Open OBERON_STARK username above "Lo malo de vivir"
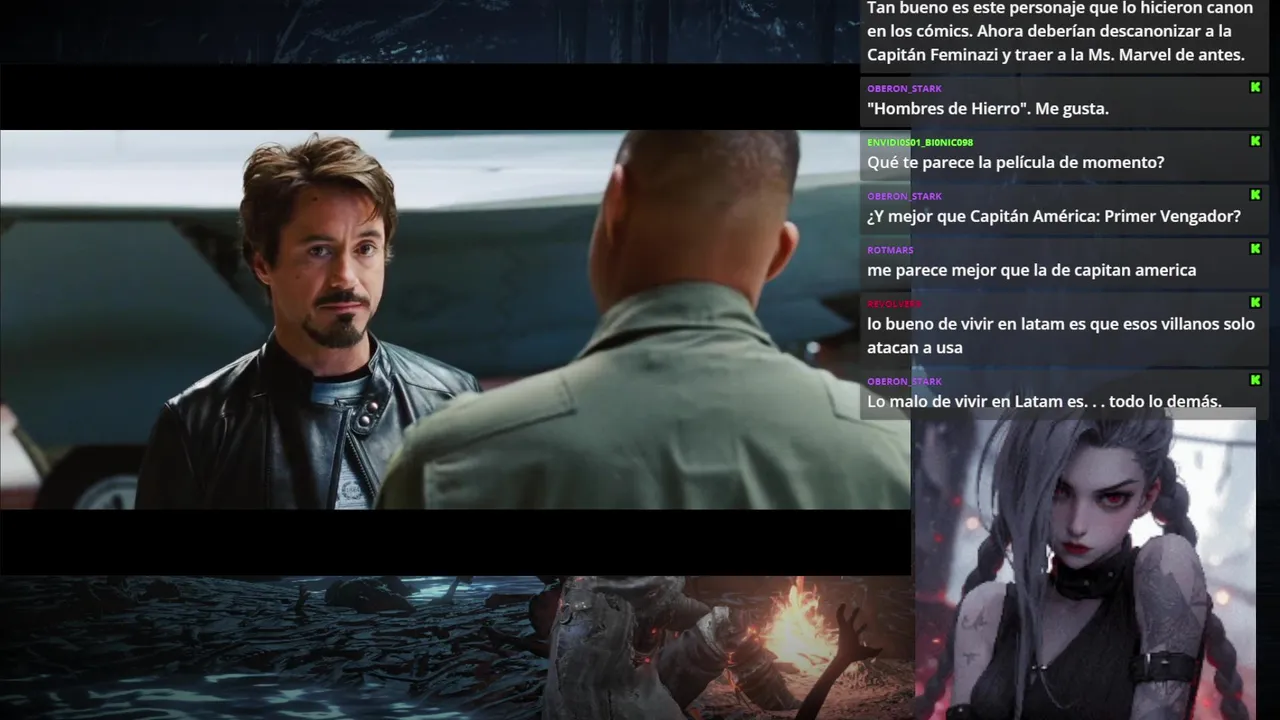 point(904,382)
